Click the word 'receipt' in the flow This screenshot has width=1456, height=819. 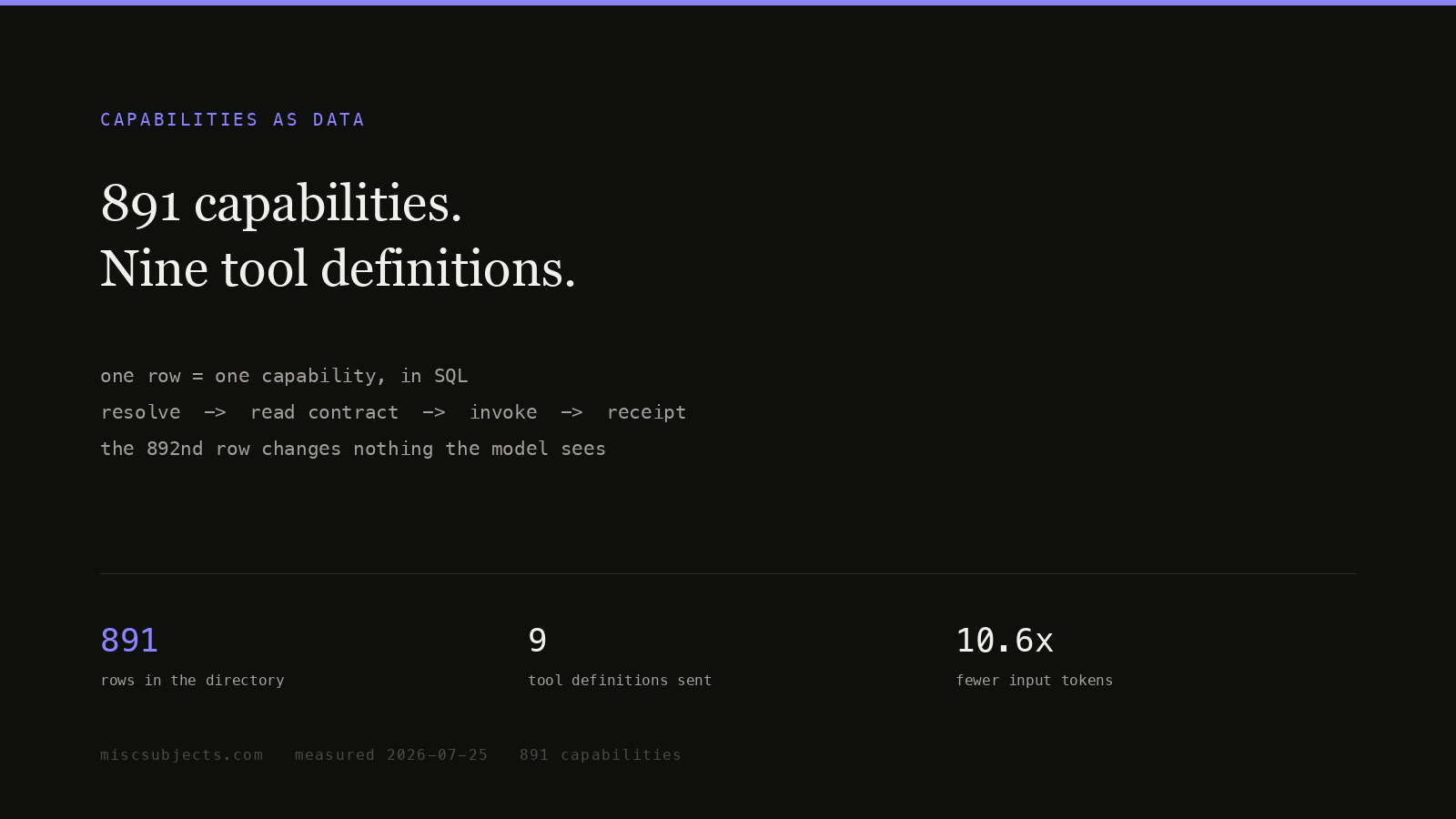click(x=646, y=412)
